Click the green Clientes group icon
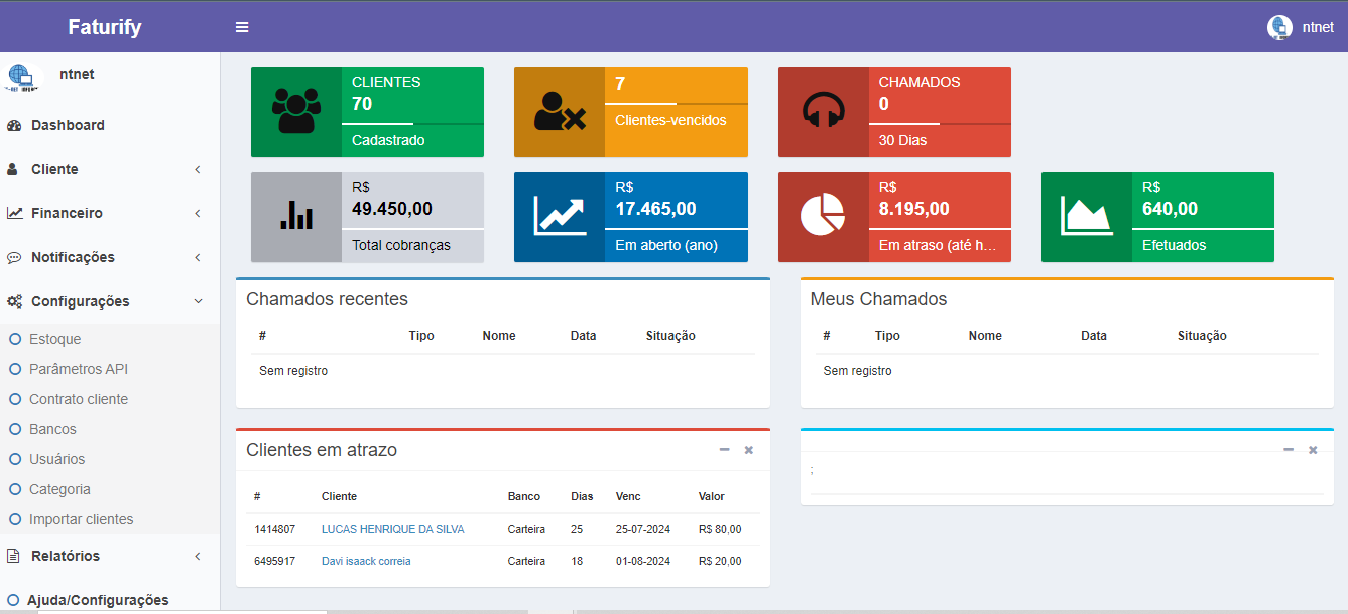Image resolution: width=1348 pixels, height=614 pixels. click(296, 112)
